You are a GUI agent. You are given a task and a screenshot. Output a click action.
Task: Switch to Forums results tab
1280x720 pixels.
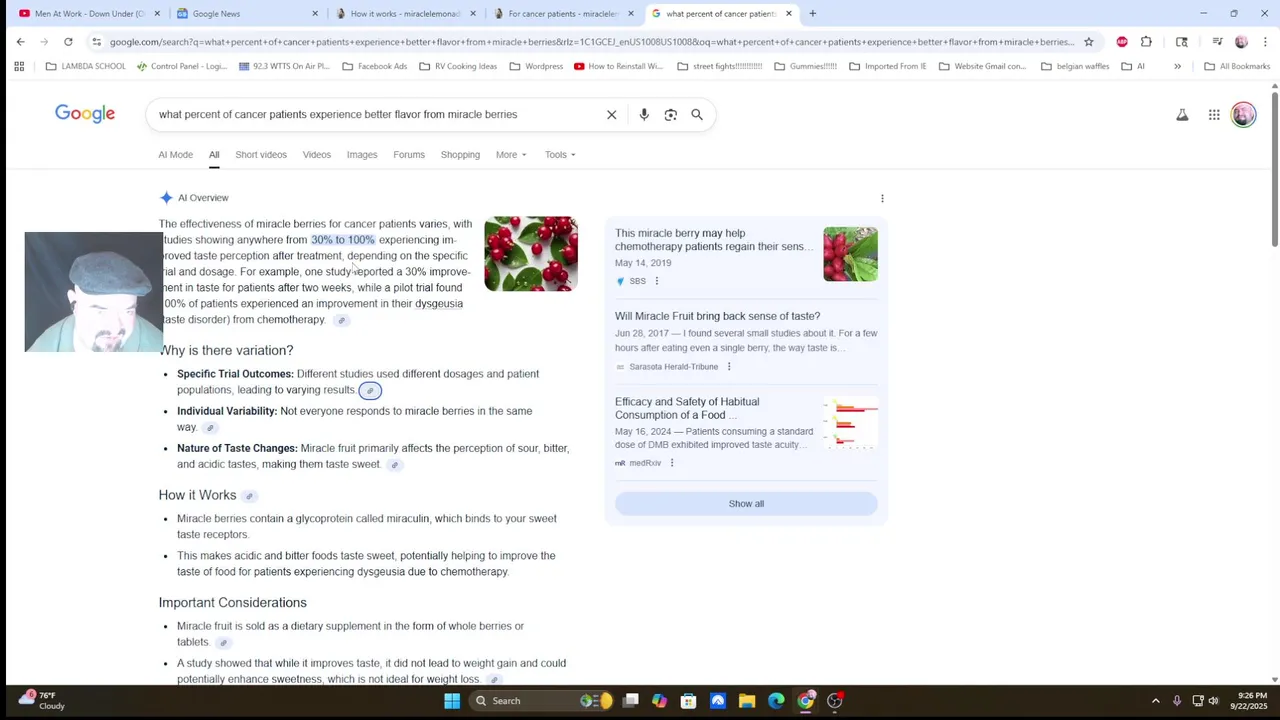[409, 155]
